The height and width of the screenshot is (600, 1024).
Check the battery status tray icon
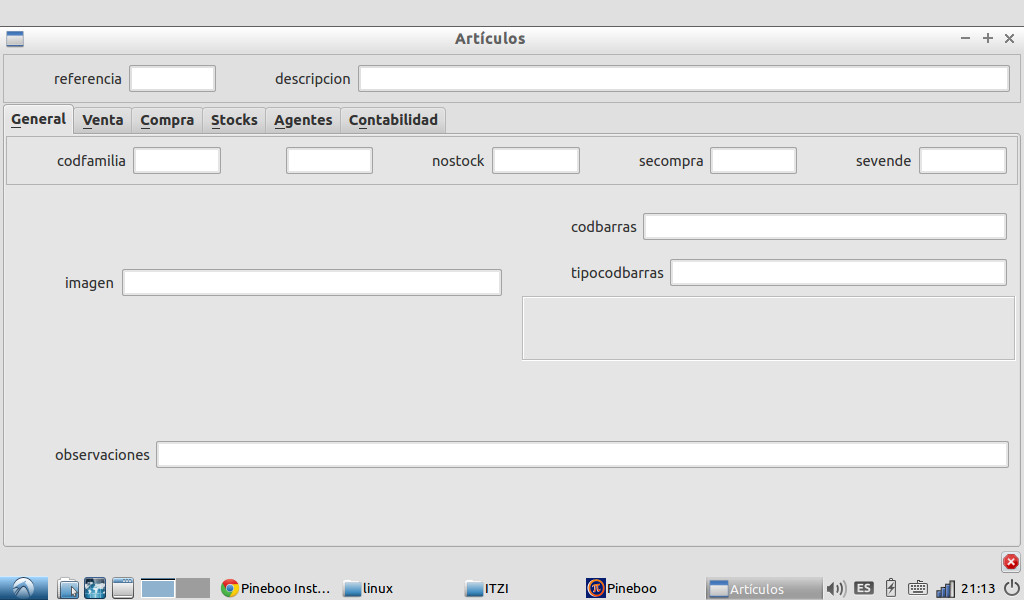(891, 588)
